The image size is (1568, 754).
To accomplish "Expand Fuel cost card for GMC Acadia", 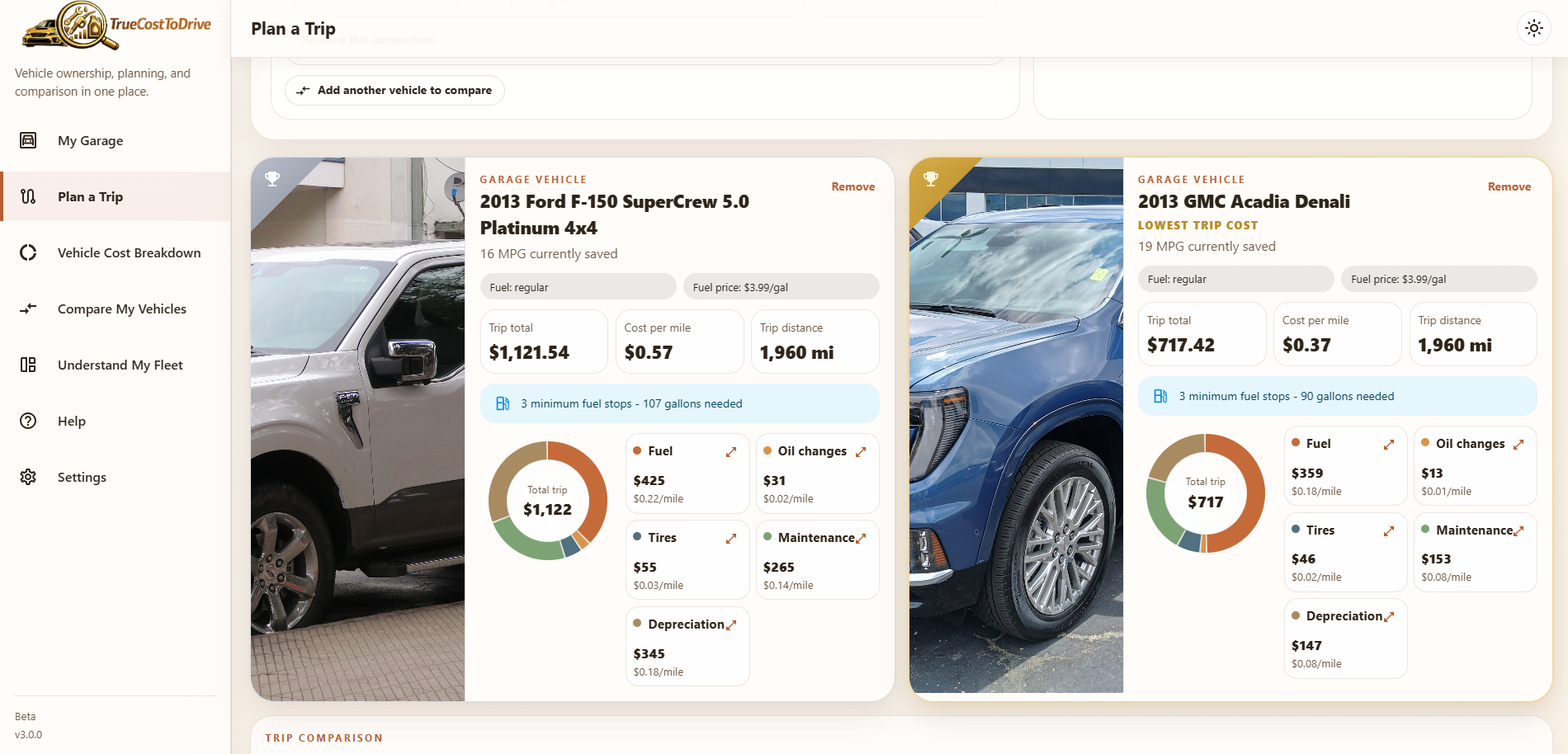I will coord(1389,444).
